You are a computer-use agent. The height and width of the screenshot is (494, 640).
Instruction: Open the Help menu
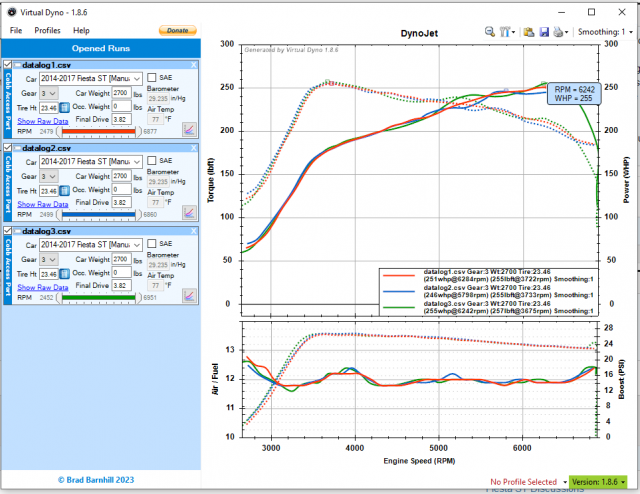tap(81, 30)
